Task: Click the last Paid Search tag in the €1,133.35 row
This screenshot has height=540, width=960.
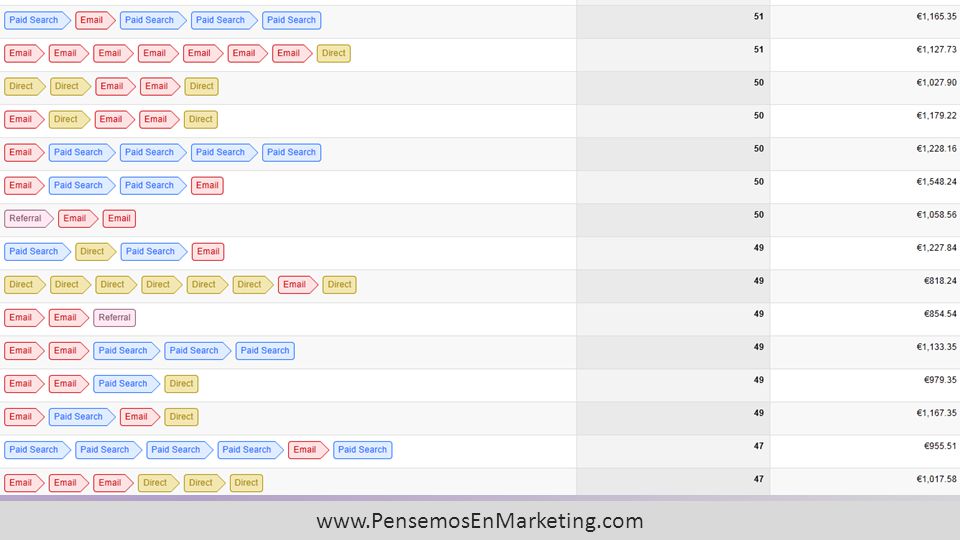Action: point(265,351)
